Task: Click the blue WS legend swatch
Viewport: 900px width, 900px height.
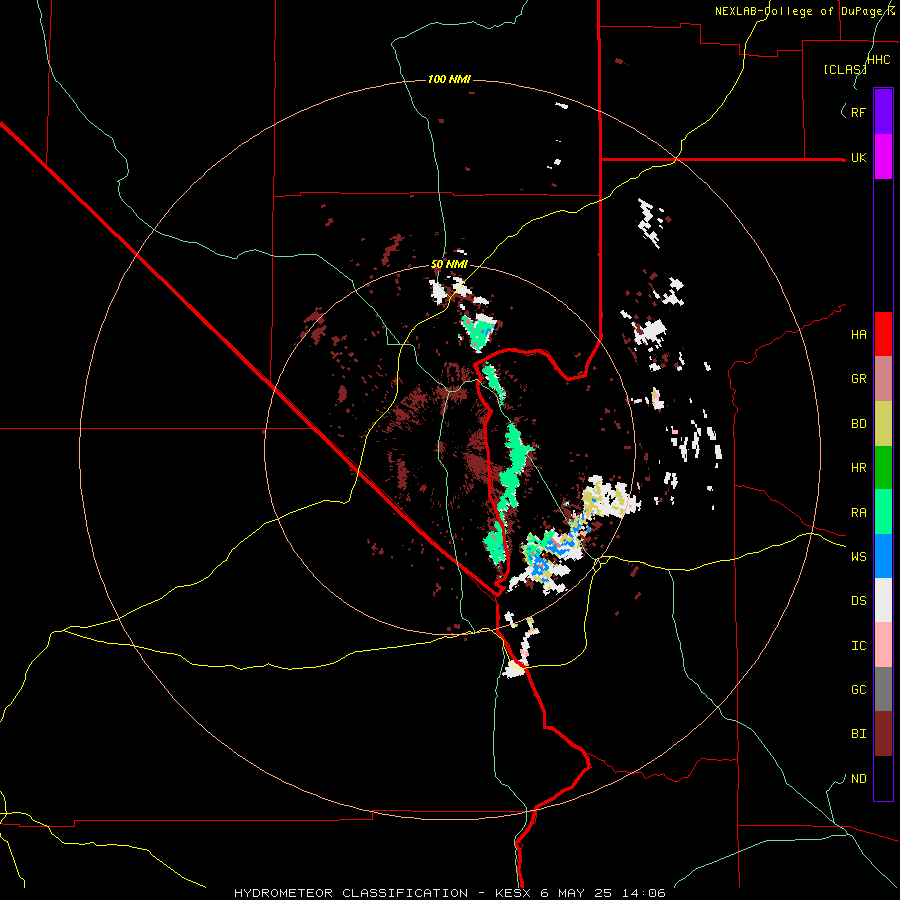Action: [x=883, y=556]
